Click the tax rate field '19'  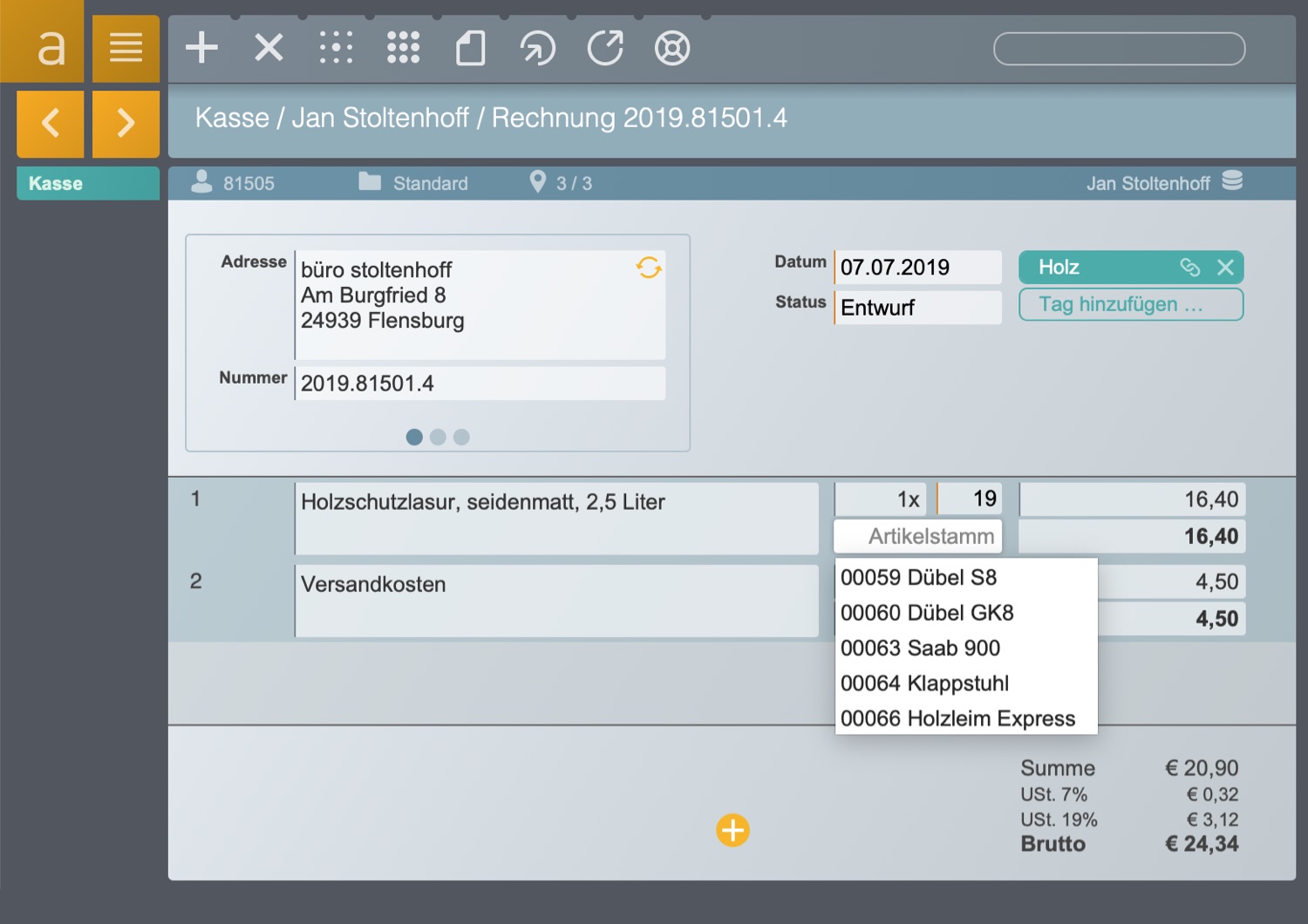coord(970,499)
